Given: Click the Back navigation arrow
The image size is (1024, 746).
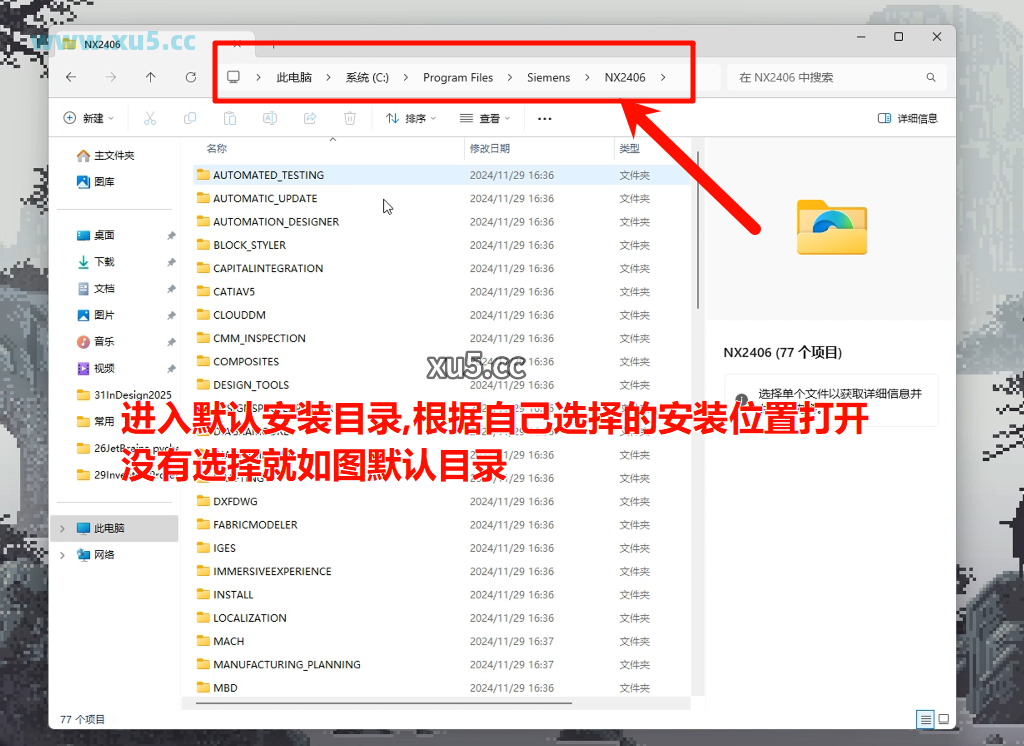Looking at the screenshot, I should [x=71, y=77].
